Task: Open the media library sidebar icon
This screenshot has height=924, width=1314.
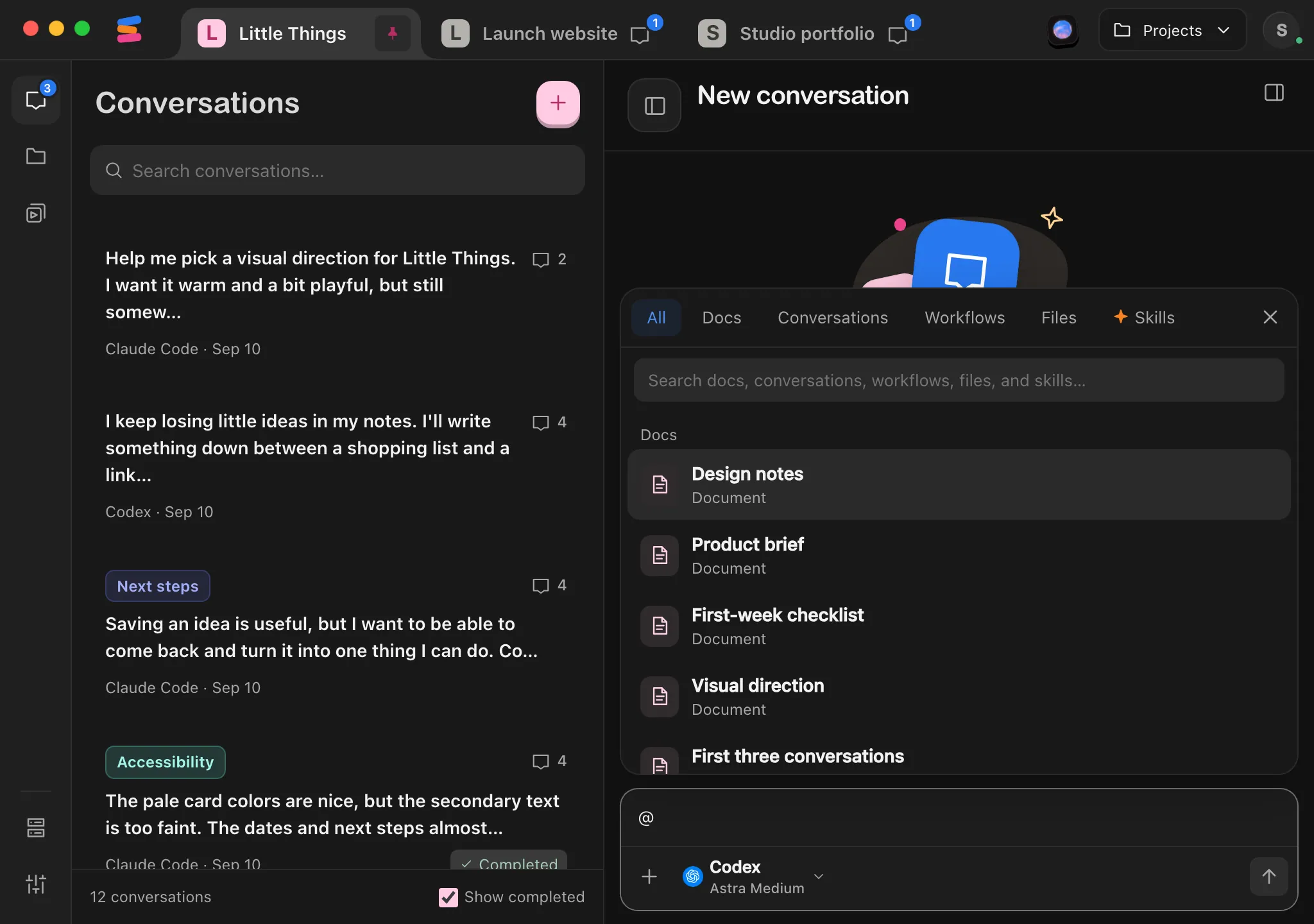Action: point(36,212)
